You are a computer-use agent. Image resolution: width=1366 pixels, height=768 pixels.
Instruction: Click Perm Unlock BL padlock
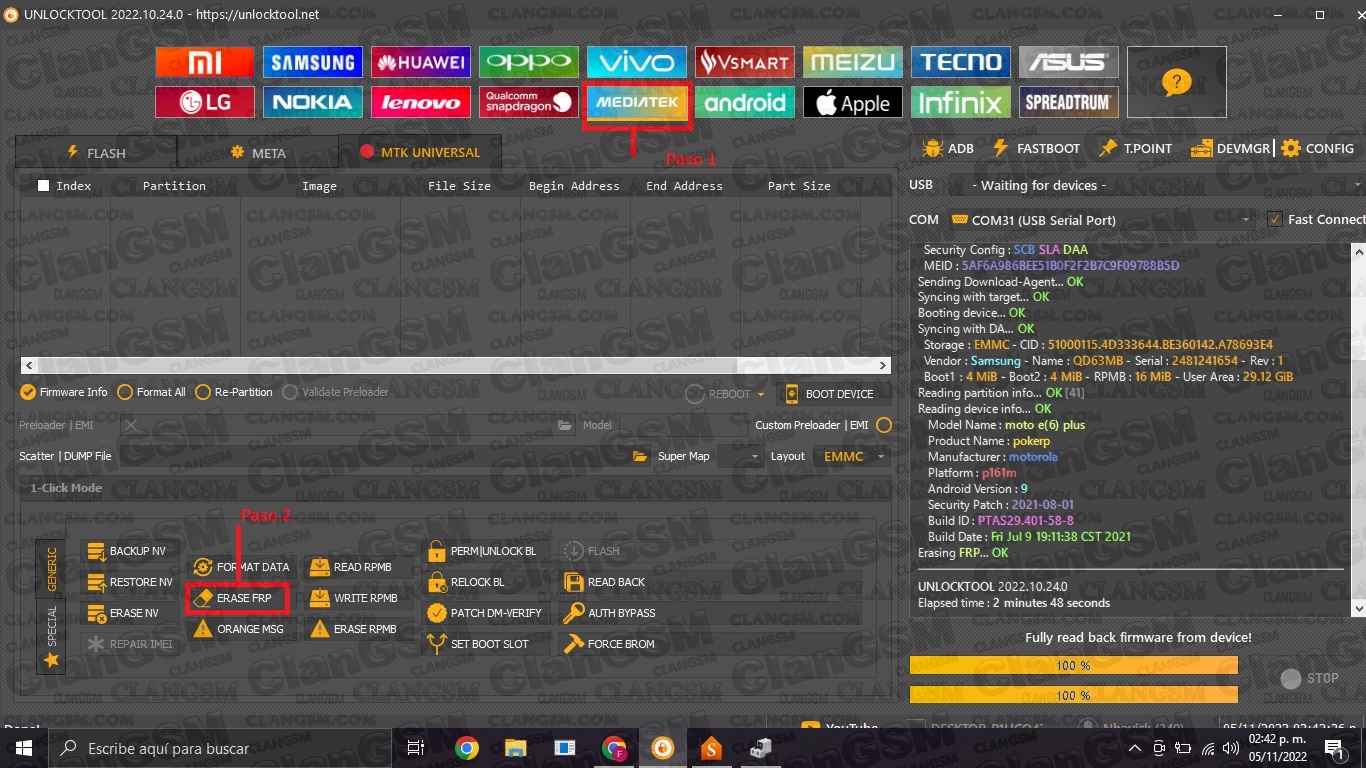pyautogui.click(x=436, y=551)
